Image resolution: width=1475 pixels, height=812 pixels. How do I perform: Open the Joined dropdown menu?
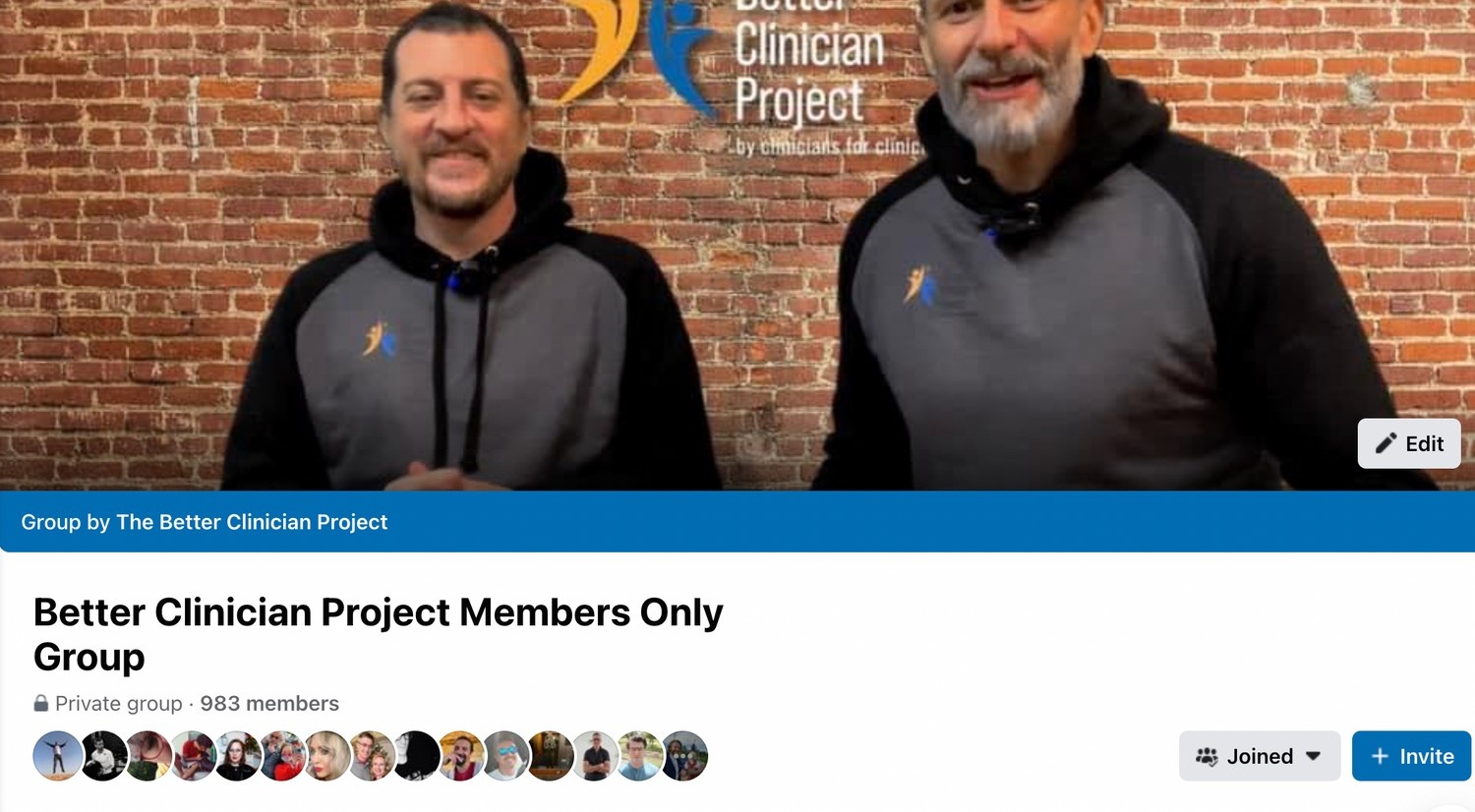tap(1259, 756)
